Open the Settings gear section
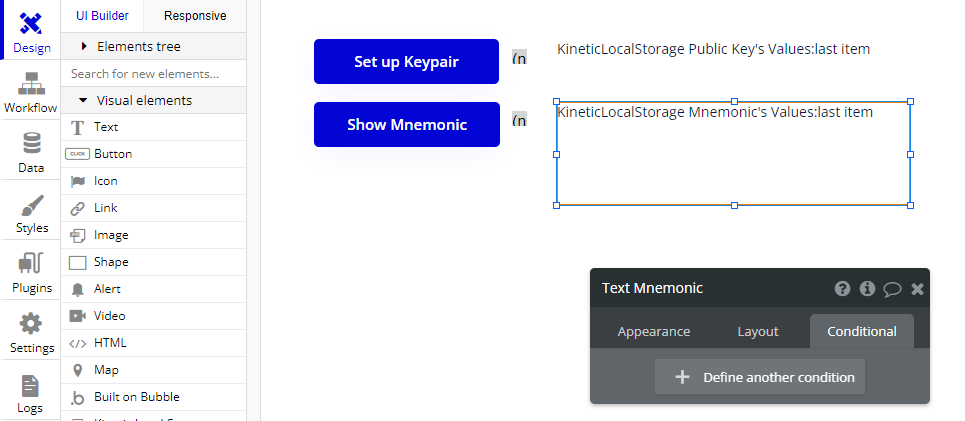Screen dimensions: 965x421 (30, 333)
